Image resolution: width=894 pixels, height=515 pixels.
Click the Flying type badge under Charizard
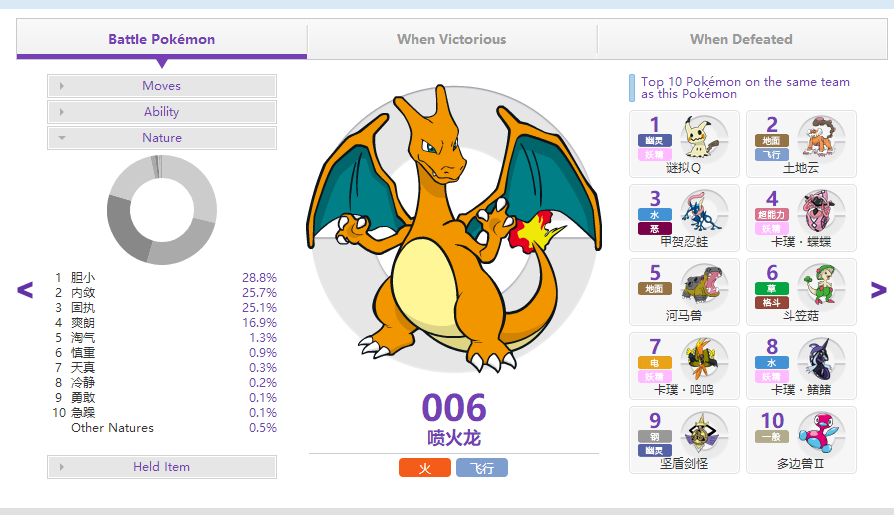click(x=482, y=468)
